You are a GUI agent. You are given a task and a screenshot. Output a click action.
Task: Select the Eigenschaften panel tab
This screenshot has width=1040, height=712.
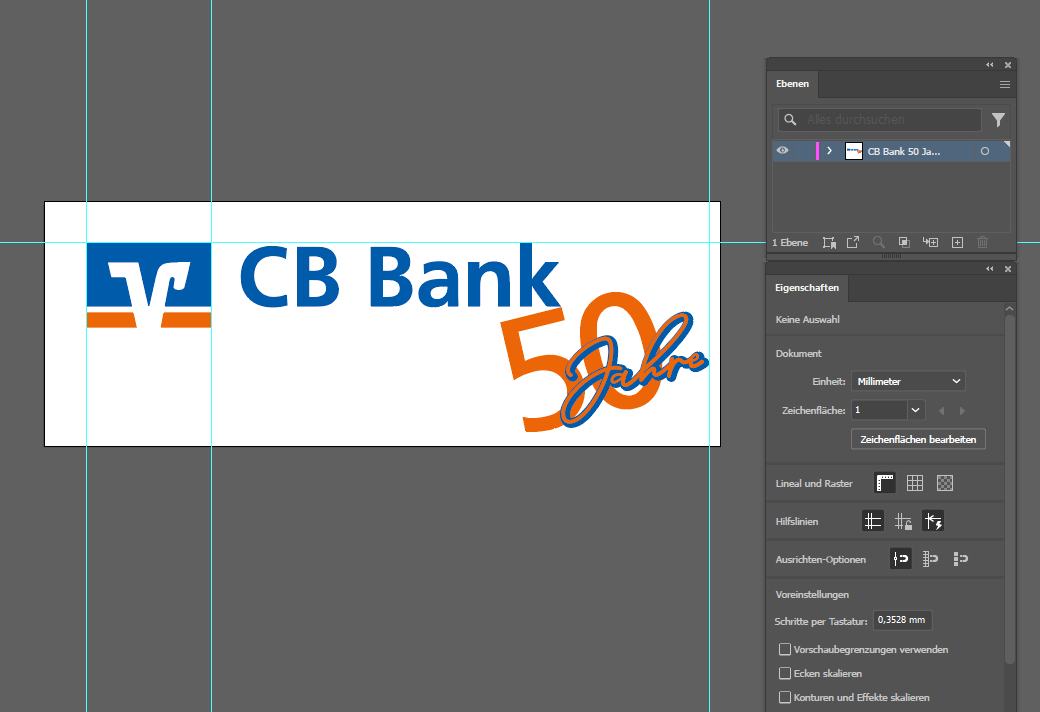807,288
